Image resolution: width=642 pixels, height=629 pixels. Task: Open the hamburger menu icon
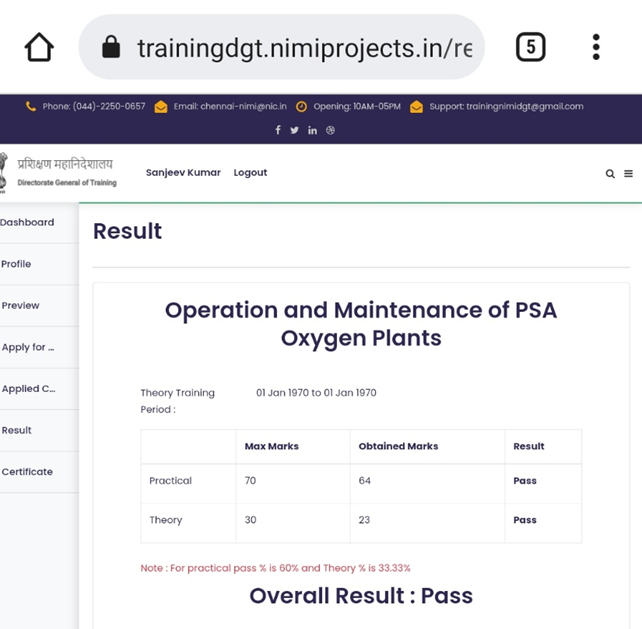pyautogui.click(x=628, y=174)
